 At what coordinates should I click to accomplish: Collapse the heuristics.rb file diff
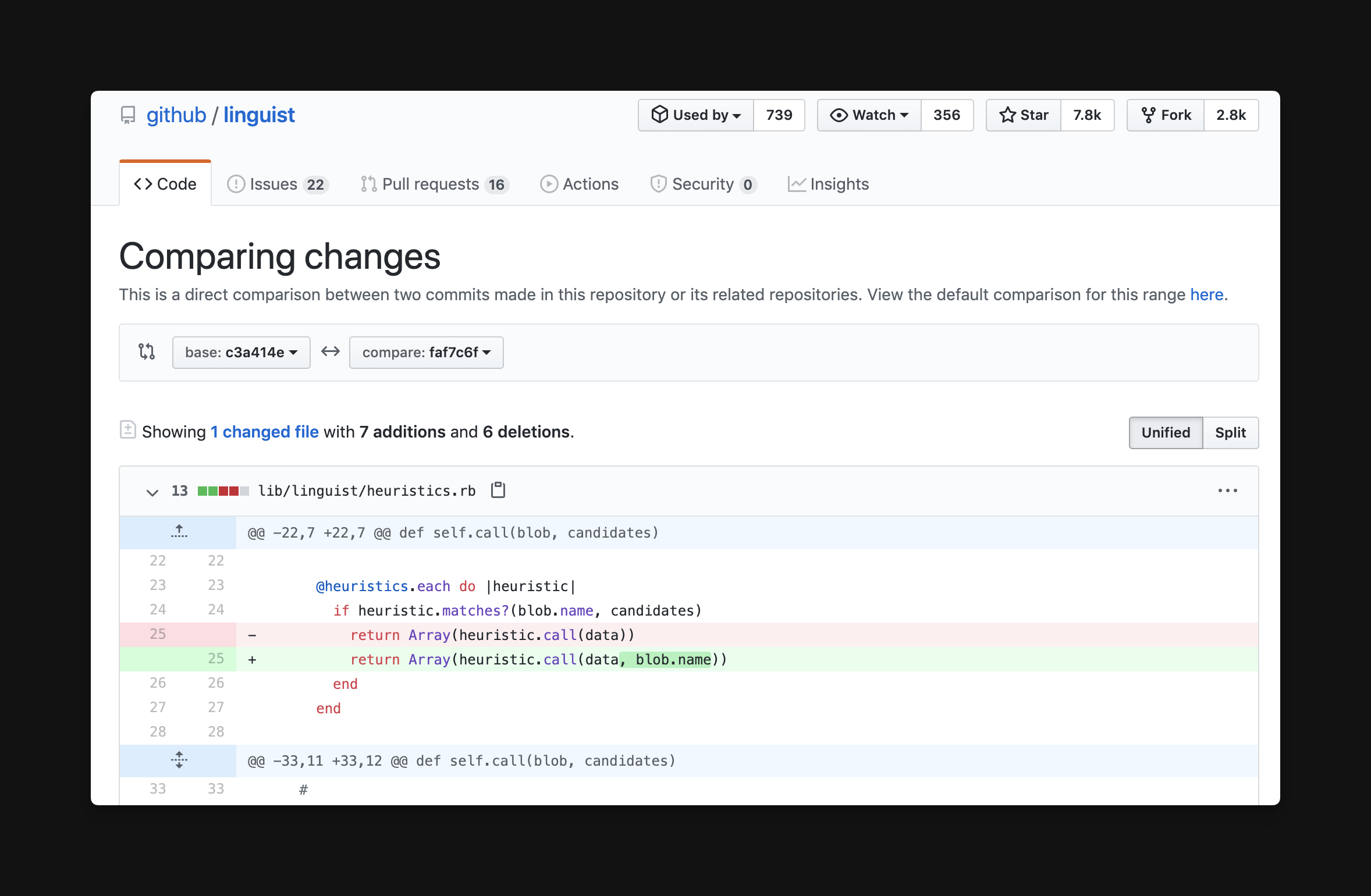point(152,492)
